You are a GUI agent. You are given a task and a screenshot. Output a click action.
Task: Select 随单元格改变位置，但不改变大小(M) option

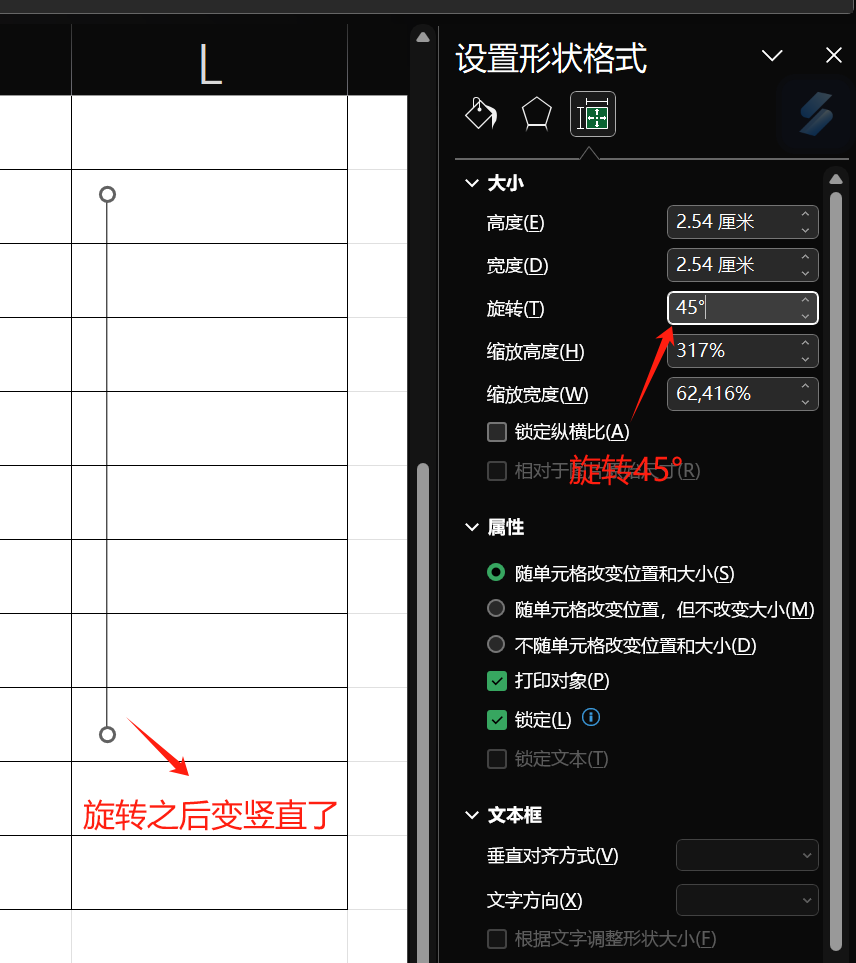pos(496,609)
